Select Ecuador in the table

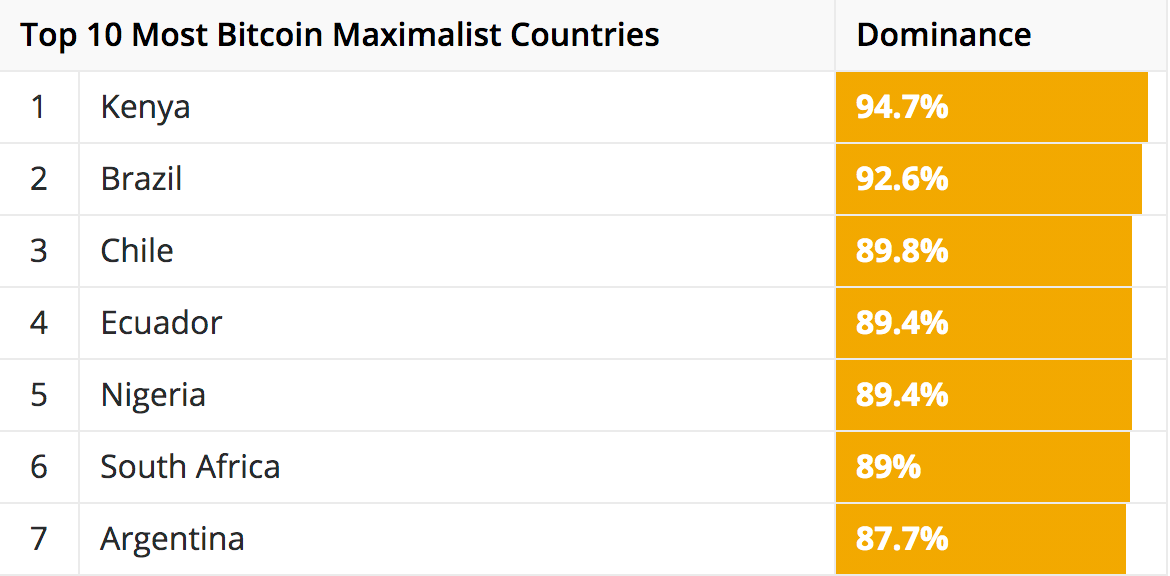coord(161,323)
